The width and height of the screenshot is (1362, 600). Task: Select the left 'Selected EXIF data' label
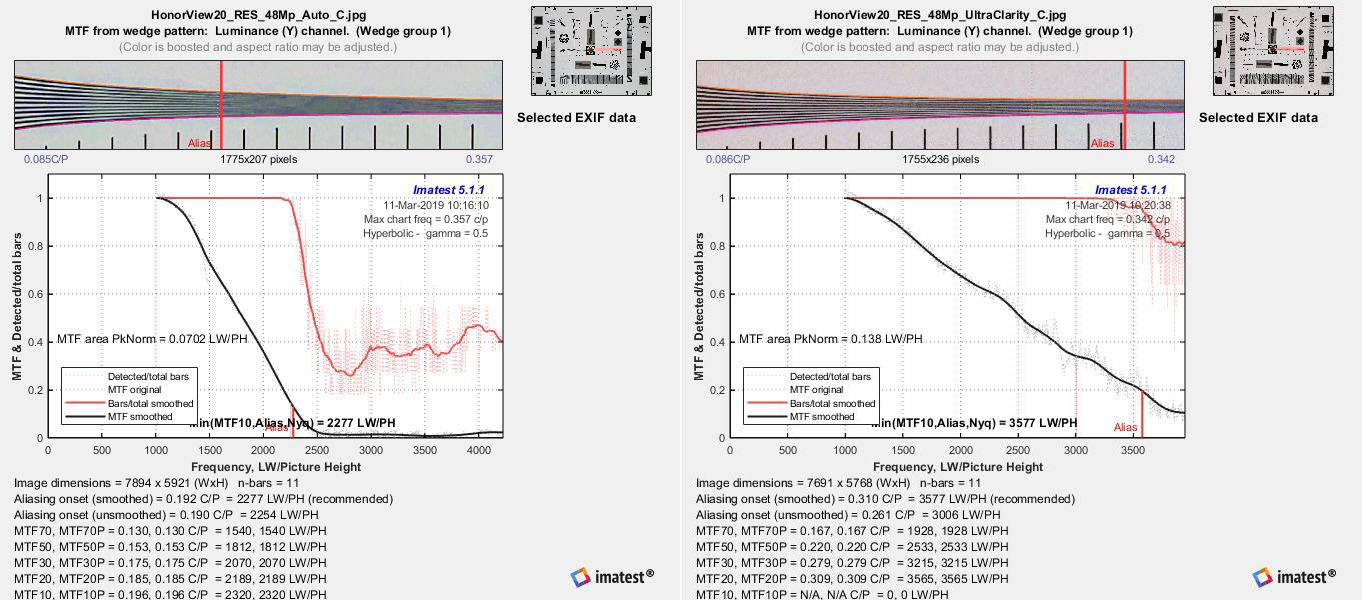(x=576, y=118)
